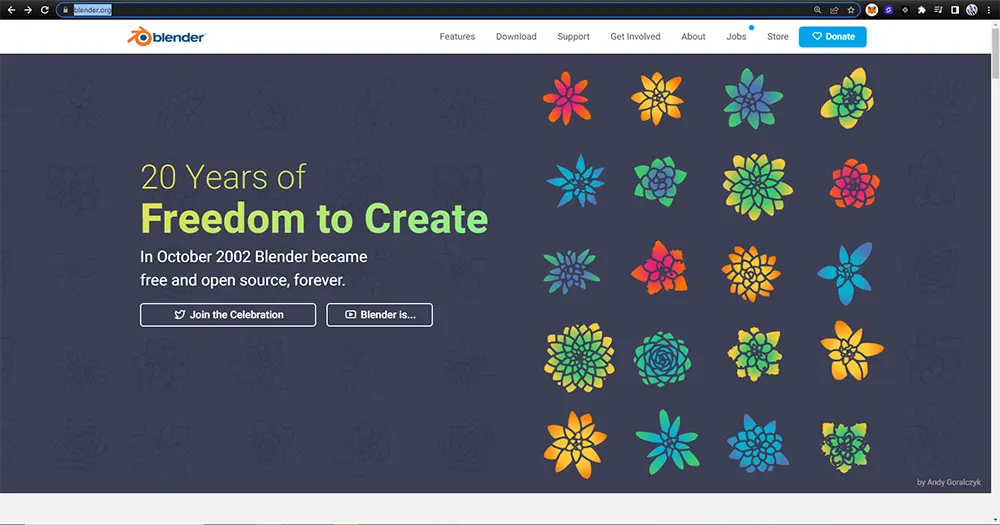Open the 'by Andy Goralczyk' credit link
1000x525 pixels.
click(948, 482)
